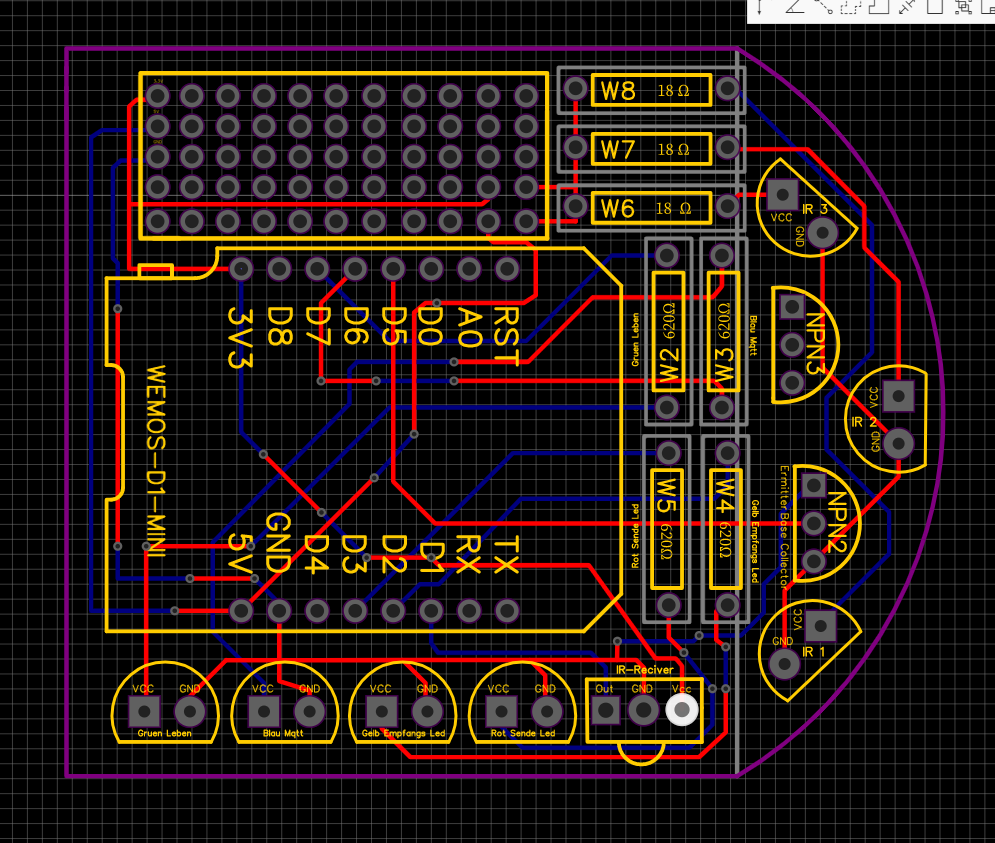Select GND pad of Gruen Leben LED
The width and height of the screenshot is (995, 843).
pos(190,712)
